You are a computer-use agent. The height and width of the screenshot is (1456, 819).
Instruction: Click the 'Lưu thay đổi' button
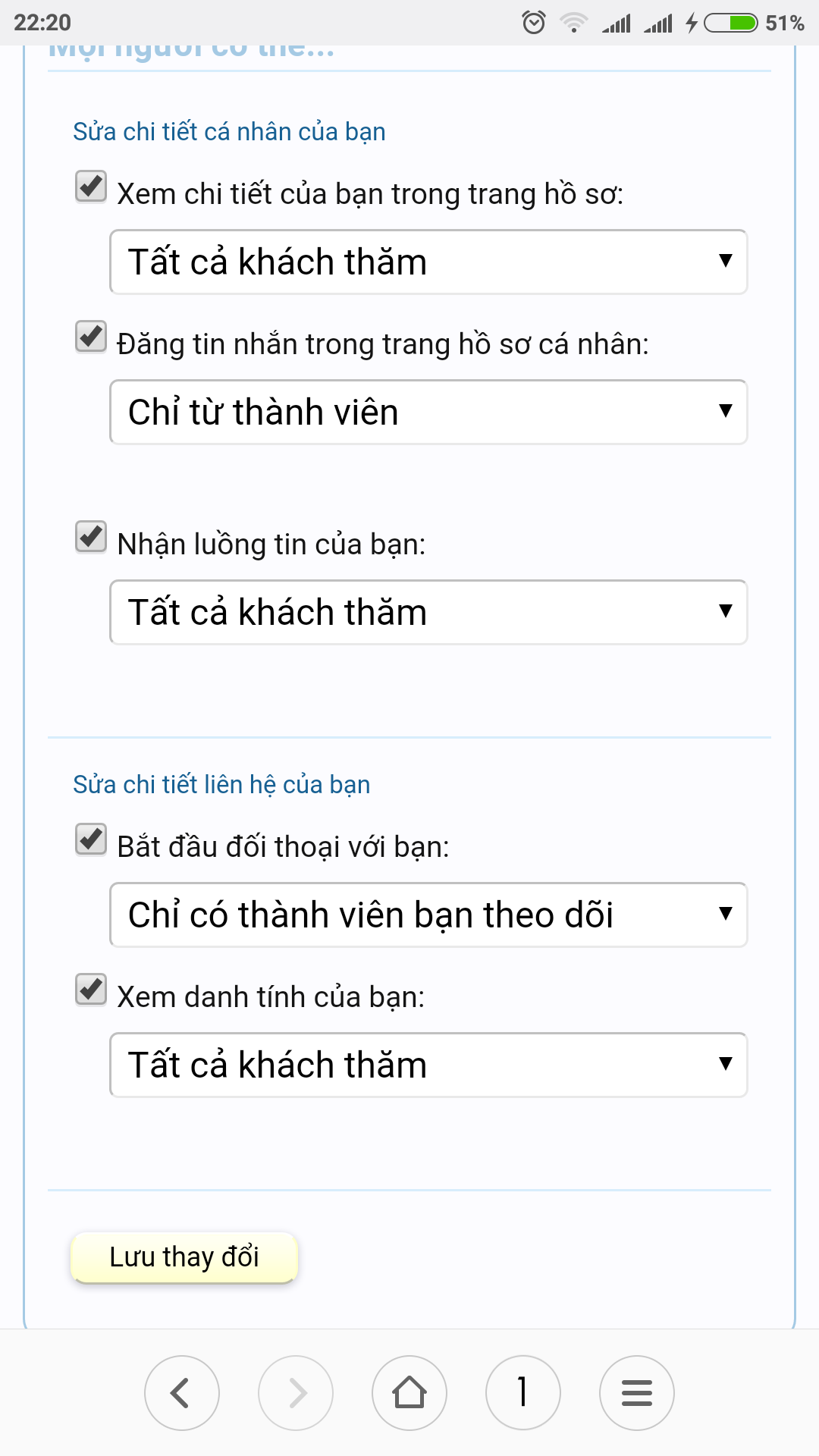pos(184,1257)
